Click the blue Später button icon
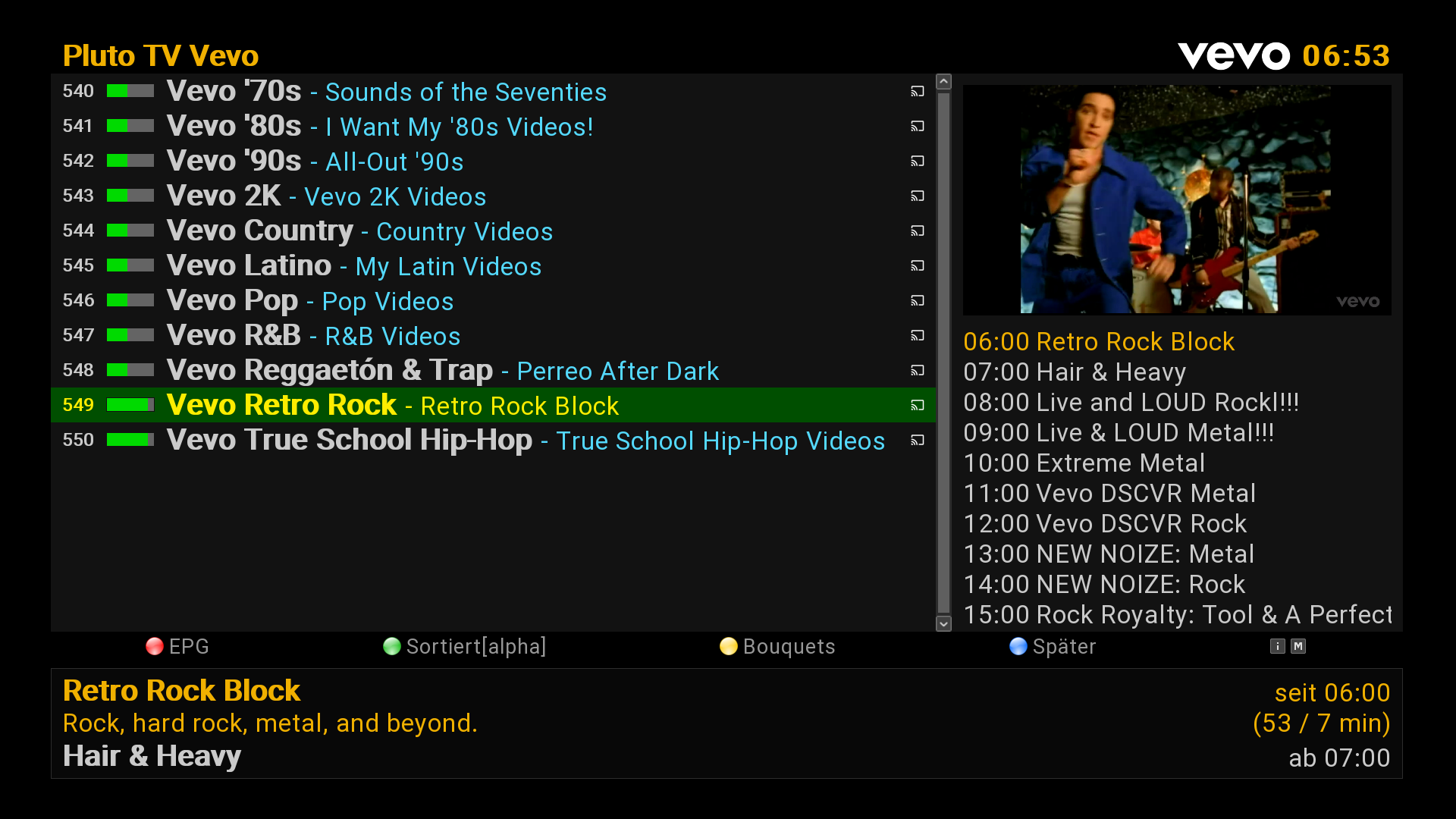 [x=1018, y=646]
